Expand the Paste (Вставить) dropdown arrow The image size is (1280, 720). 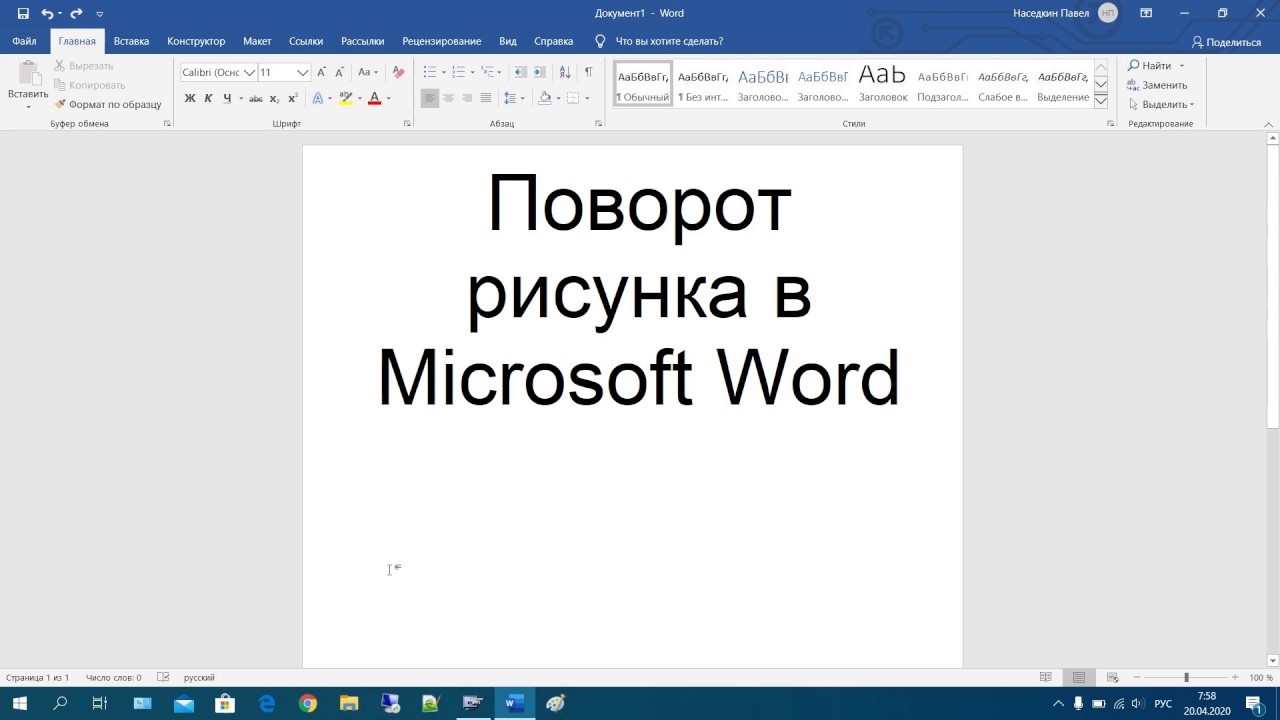coord(28,105)
